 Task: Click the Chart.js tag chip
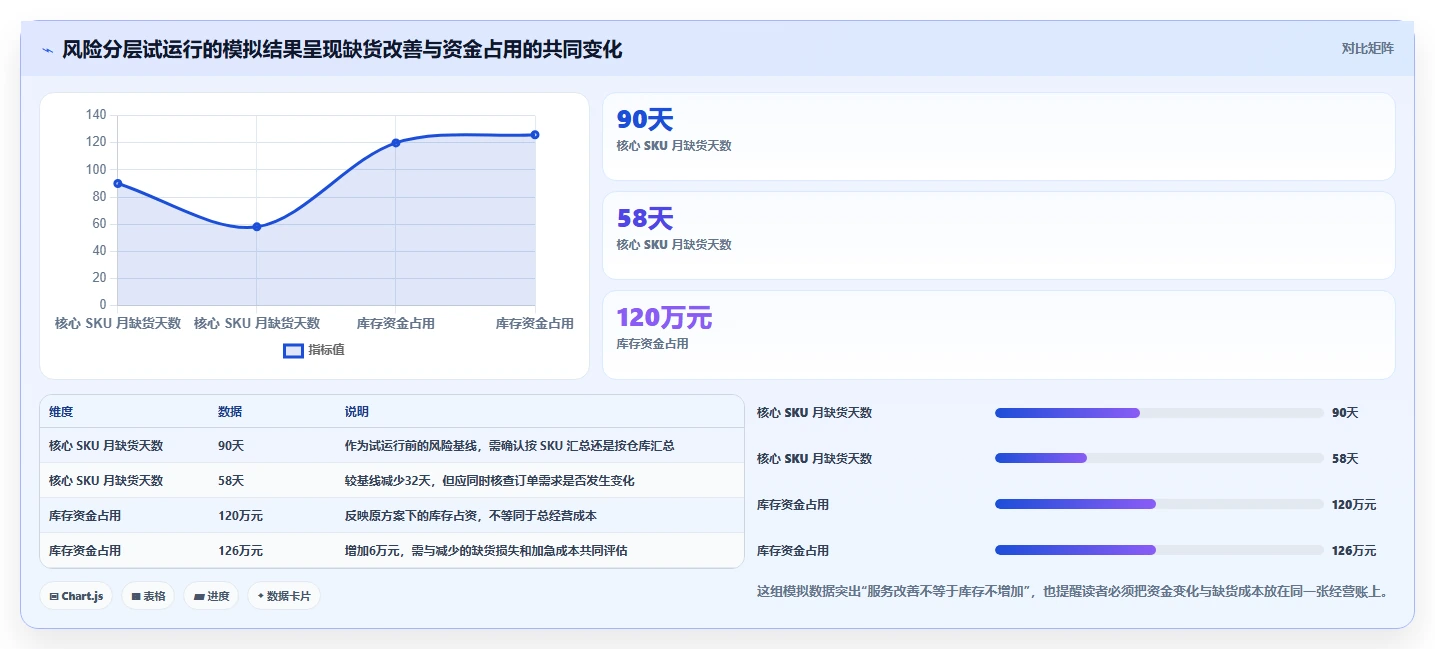(76, 596)
